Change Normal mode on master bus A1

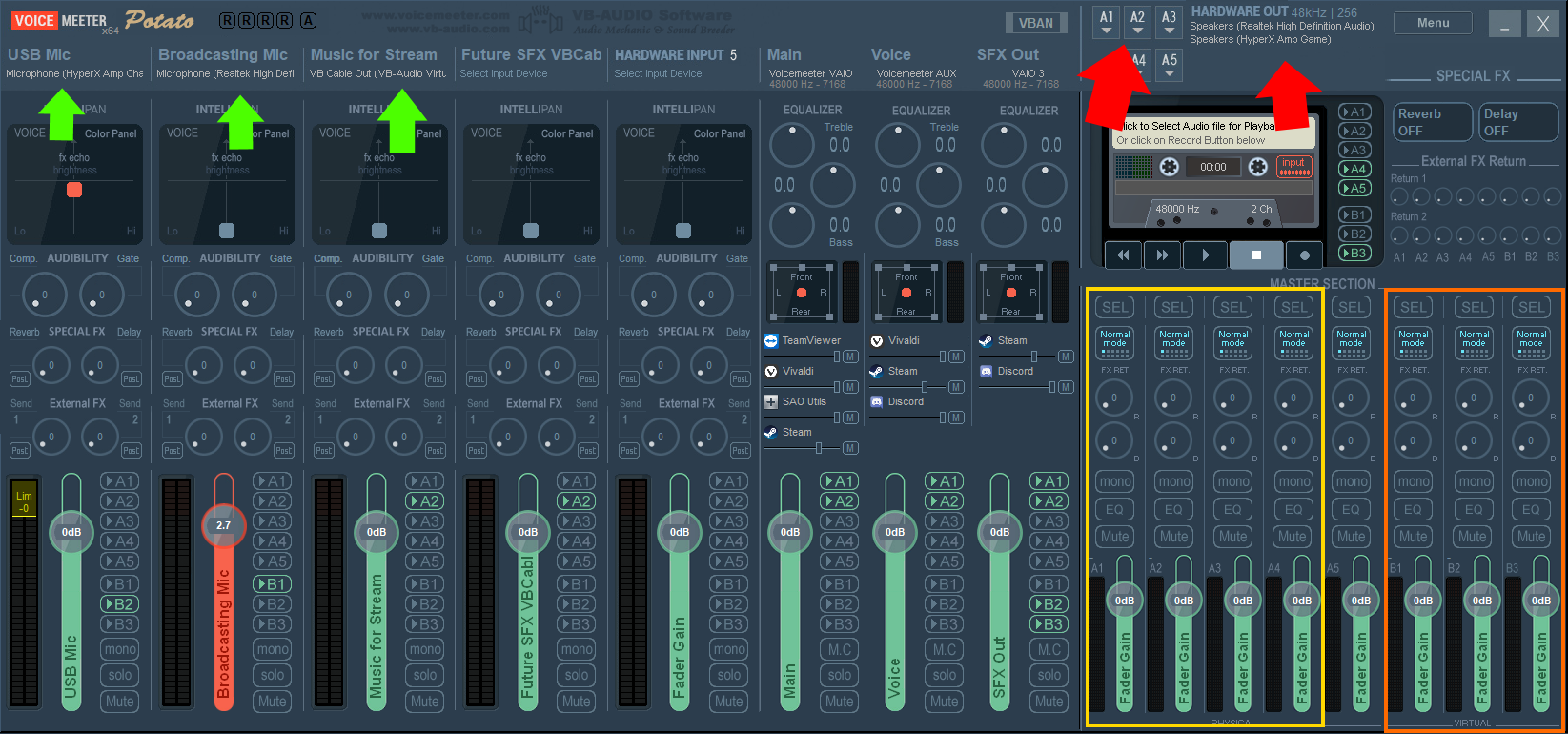tap(1114, 342)
